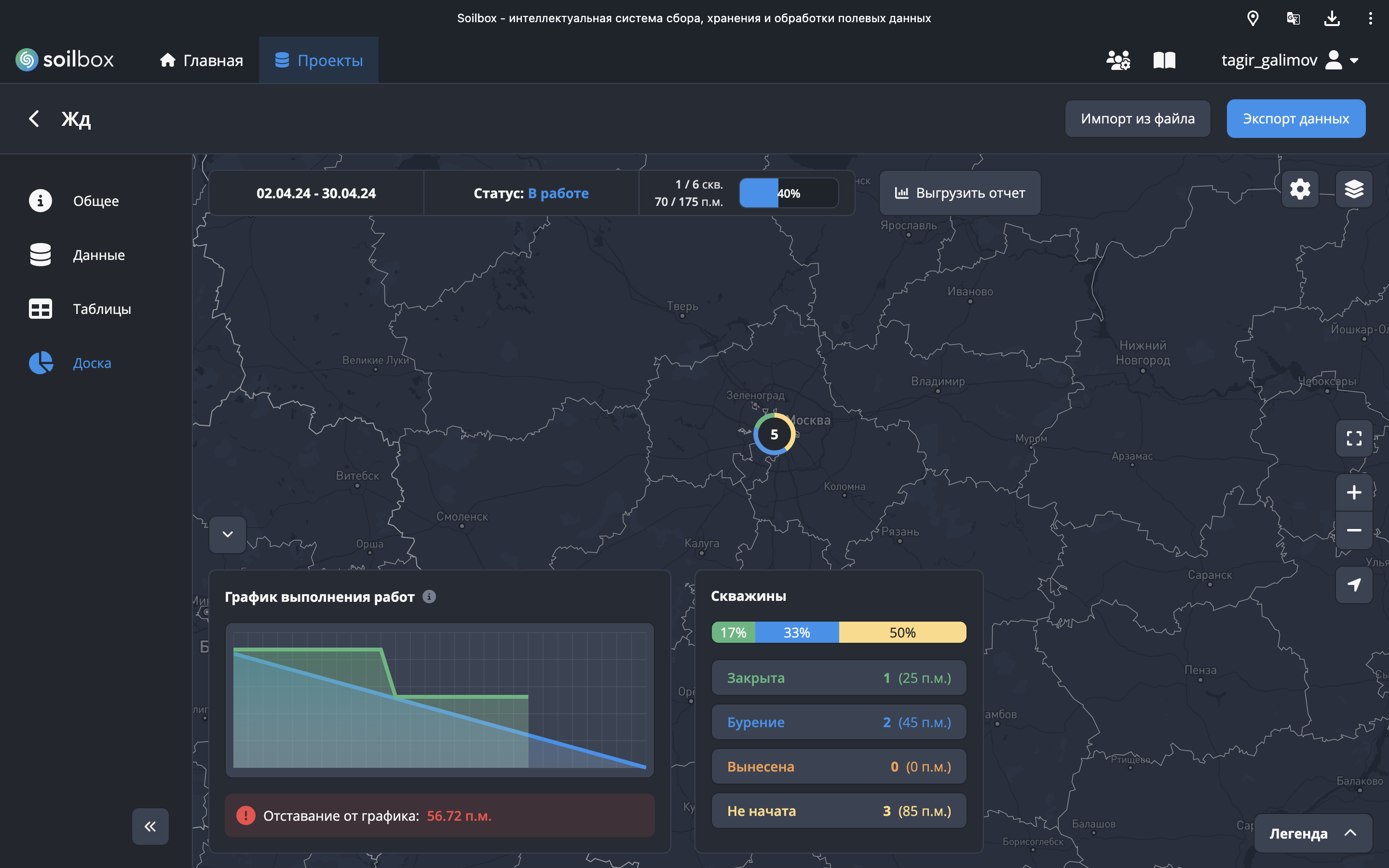Collapse the sidebar with double chevron

coord(150,826)
